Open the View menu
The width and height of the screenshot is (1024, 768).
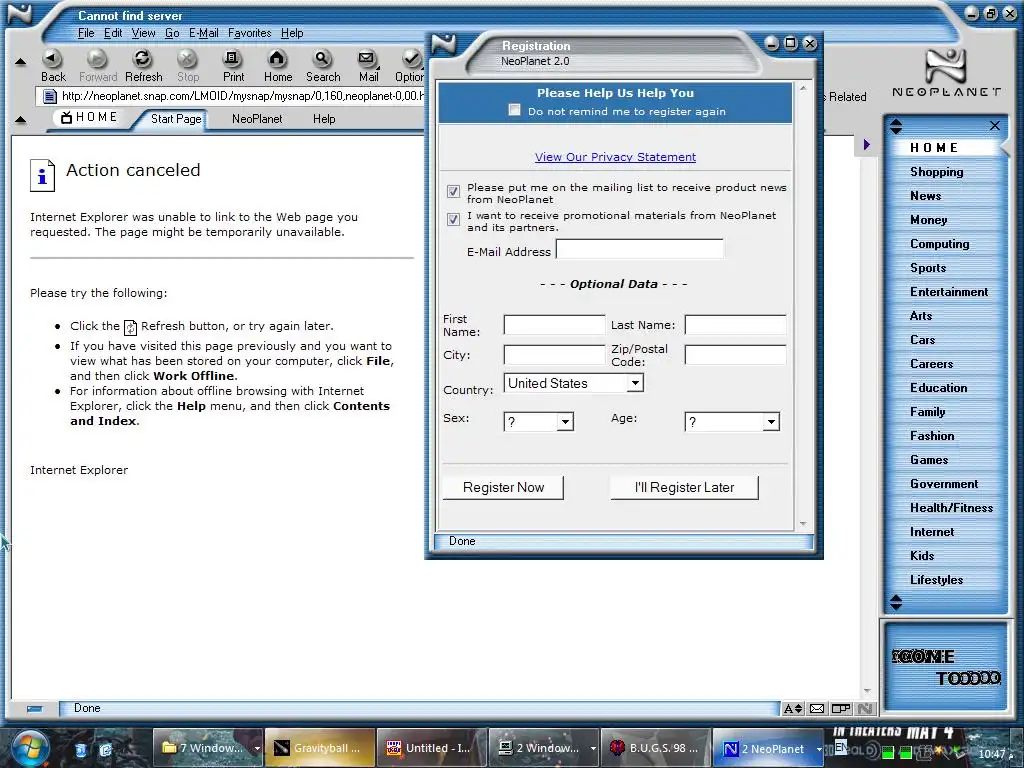pos(143,33)
